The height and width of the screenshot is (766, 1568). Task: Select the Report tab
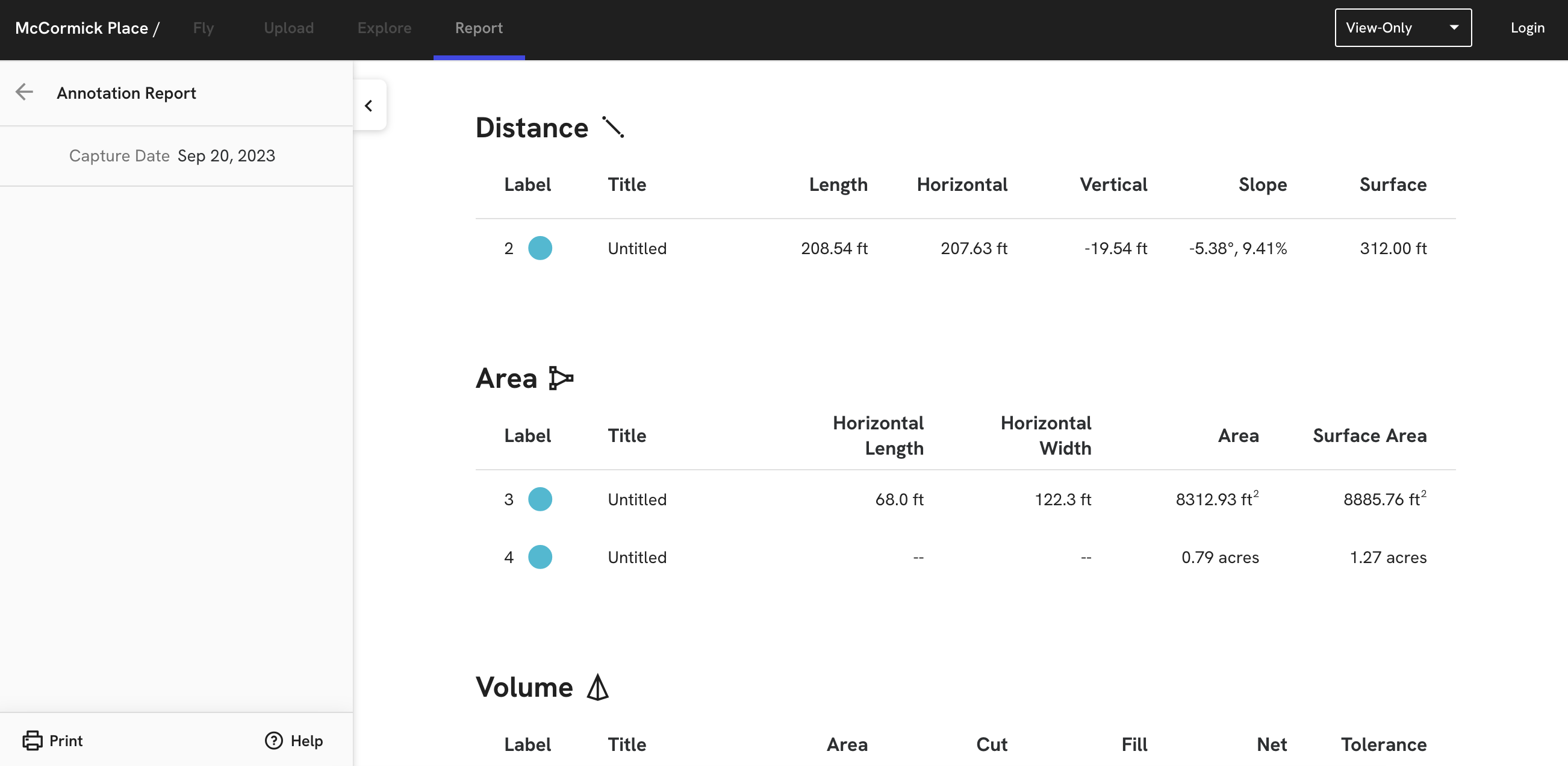click(479, 28)
